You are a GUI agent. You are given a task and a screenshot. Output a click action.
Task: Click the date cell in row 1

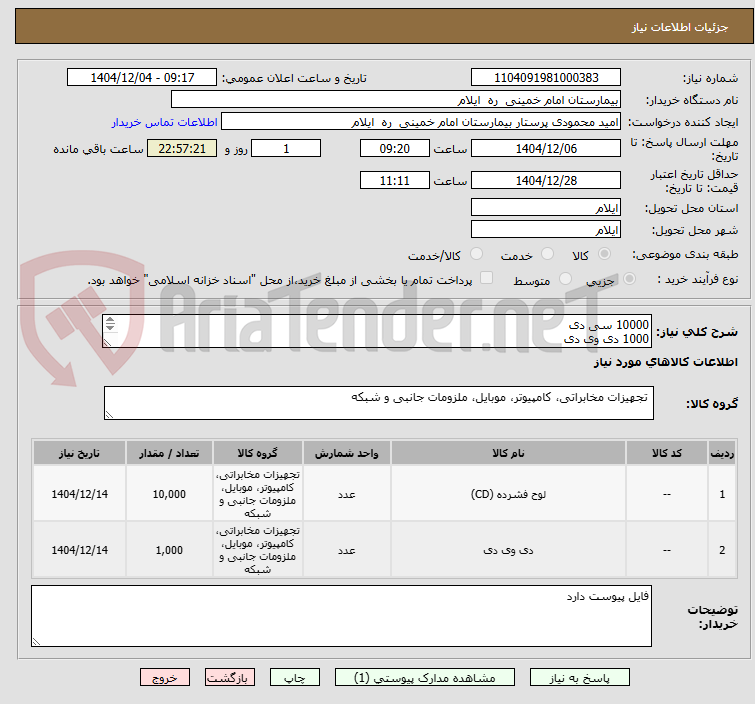point(79,494)
